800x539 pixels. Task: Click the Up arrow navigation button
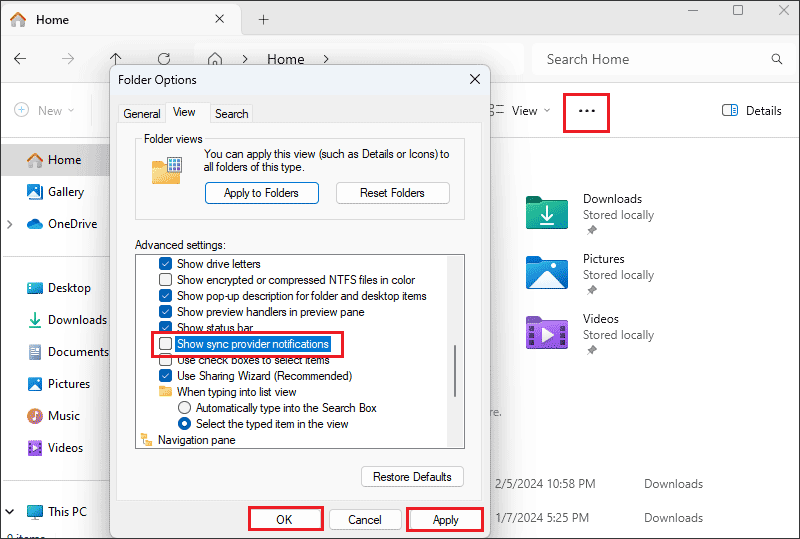[x=116, y=58]
